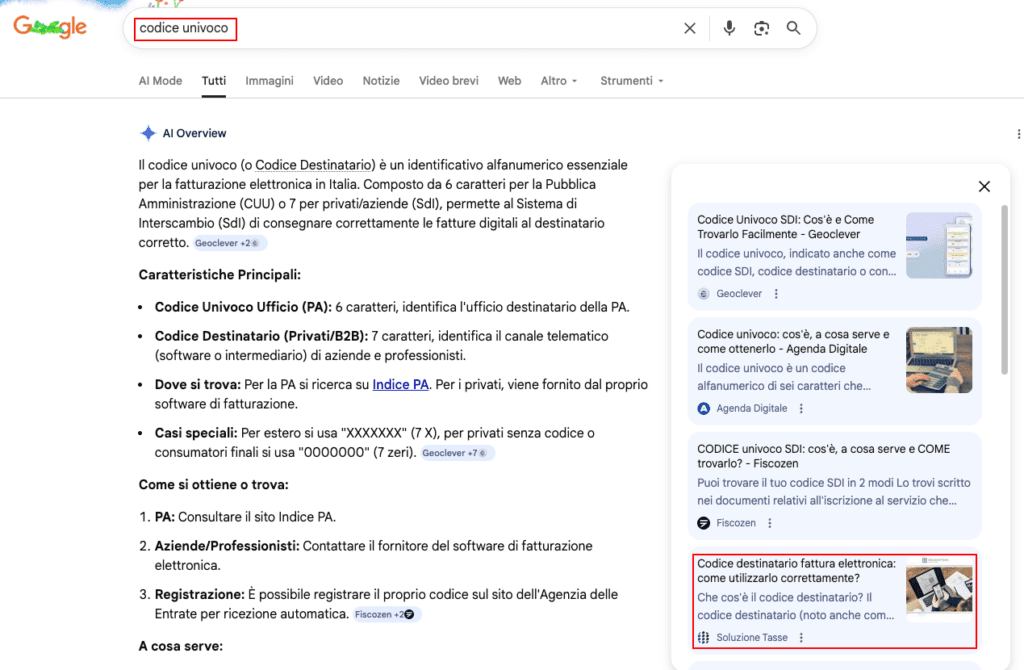Open Google Lens image search
This screenshot has height=670, width=1024.
point(761,28)
